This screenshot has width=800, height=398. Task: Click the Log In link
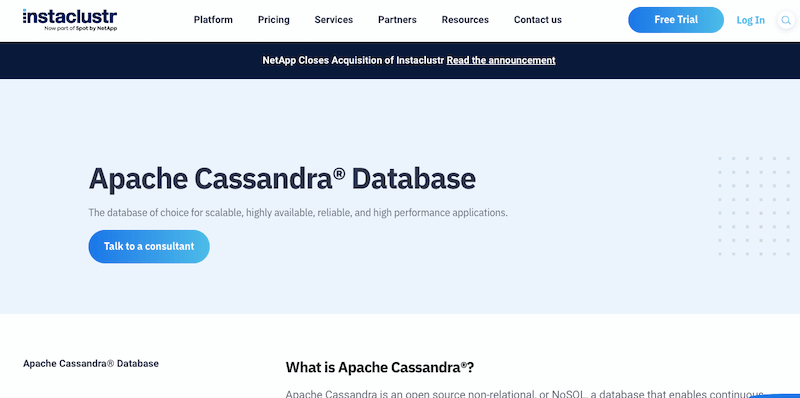click(751, 20)
